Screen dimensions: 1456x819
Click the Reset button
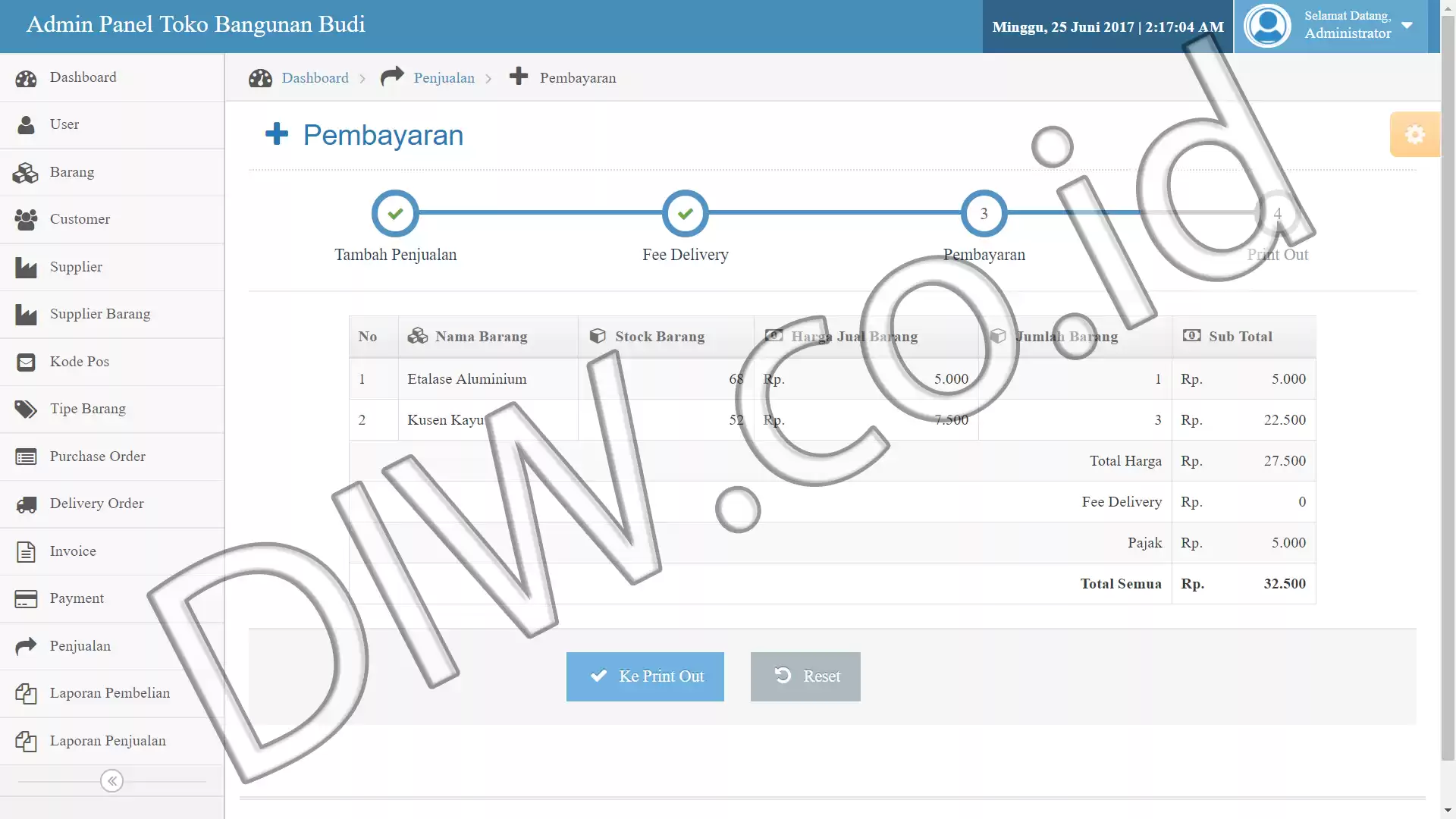coord(805,676)
